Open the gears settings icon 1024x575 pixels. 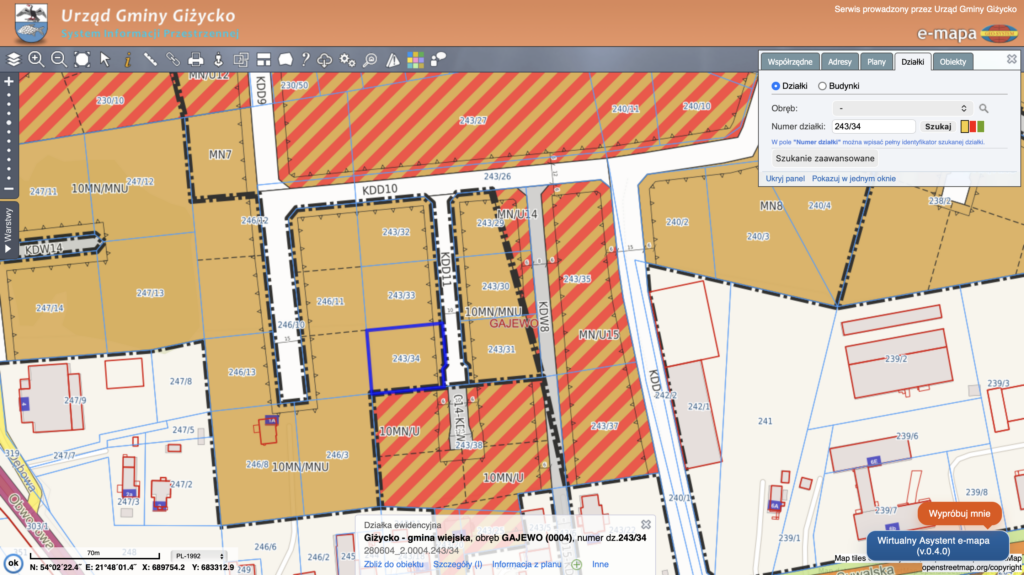[x=347, y=59]
